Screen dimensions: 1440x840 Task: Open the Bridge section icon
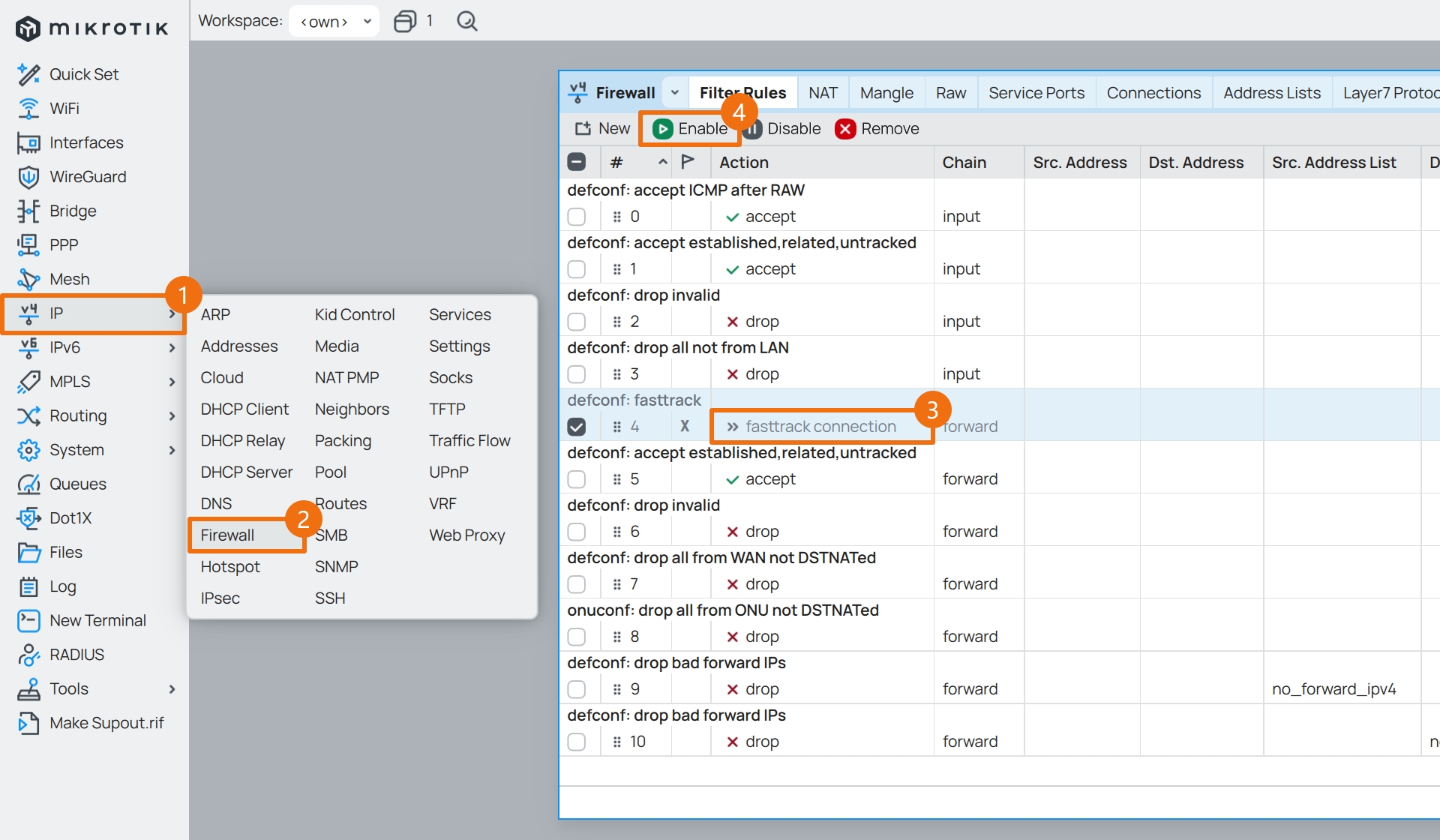pyautogui.click(x=28, y=211)
